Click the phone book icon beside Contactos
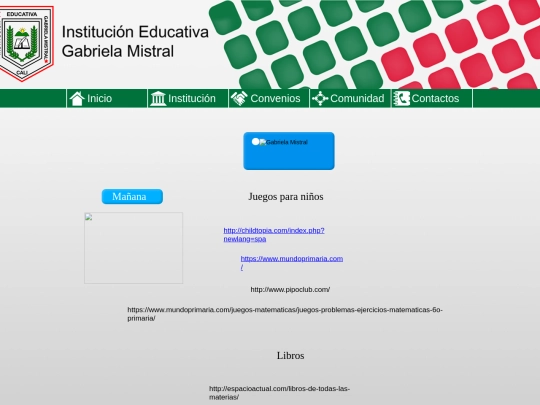The width and height of the screenshot is (540, 405). pos(402,98)
